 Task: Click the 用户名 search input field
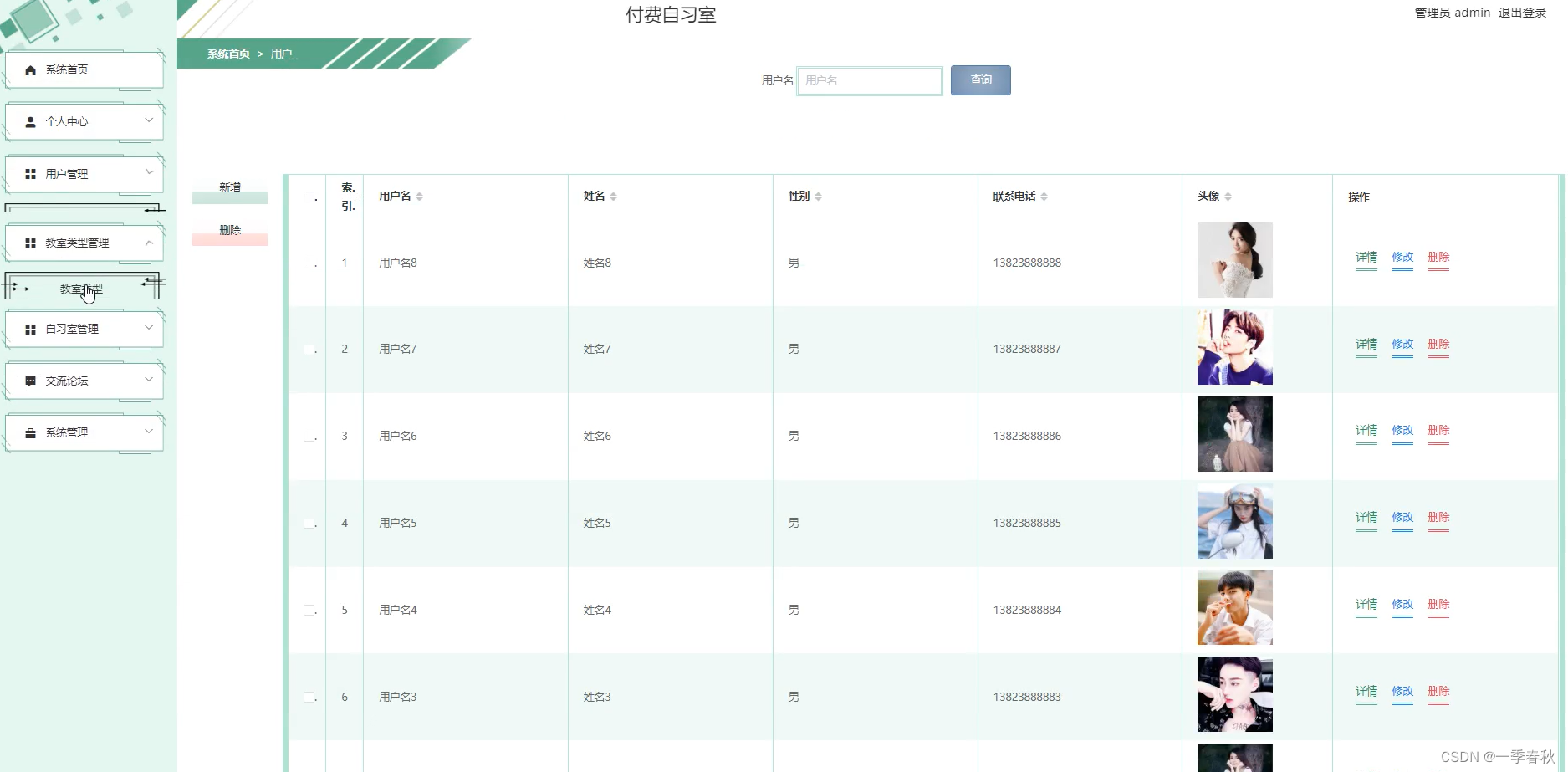pos(870,80)
